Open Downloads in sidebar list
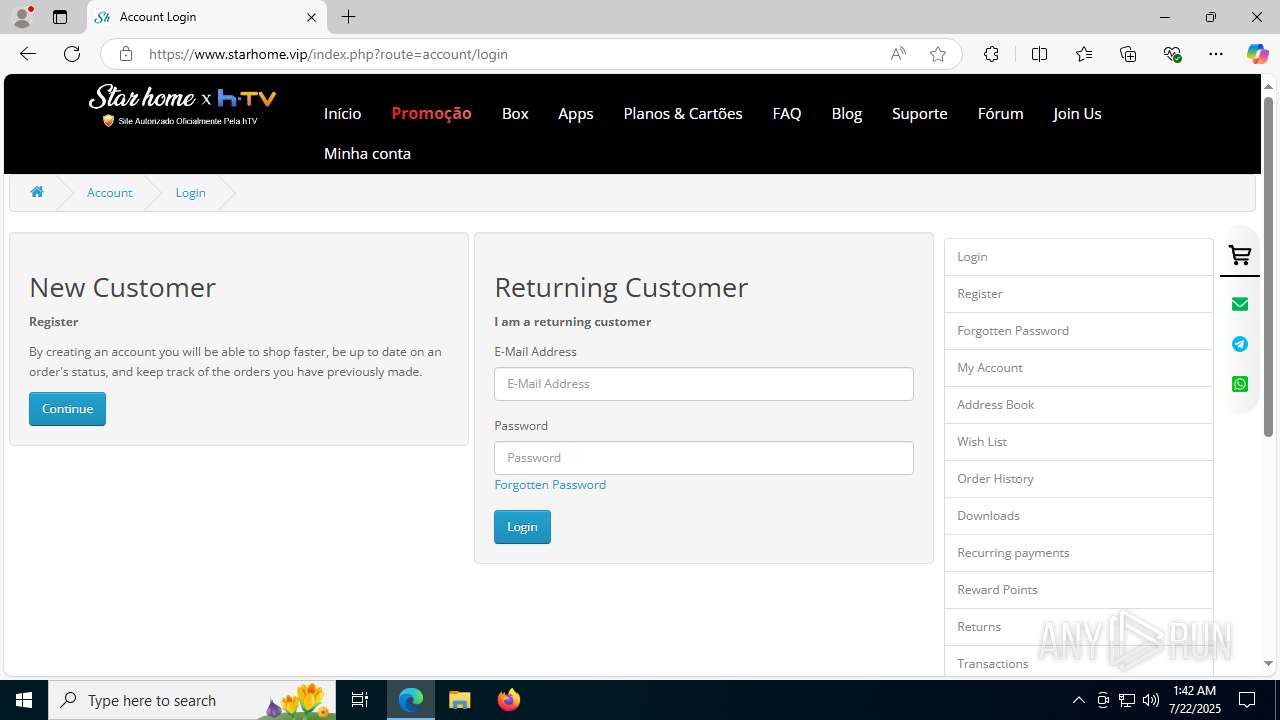 point(1079,516)
